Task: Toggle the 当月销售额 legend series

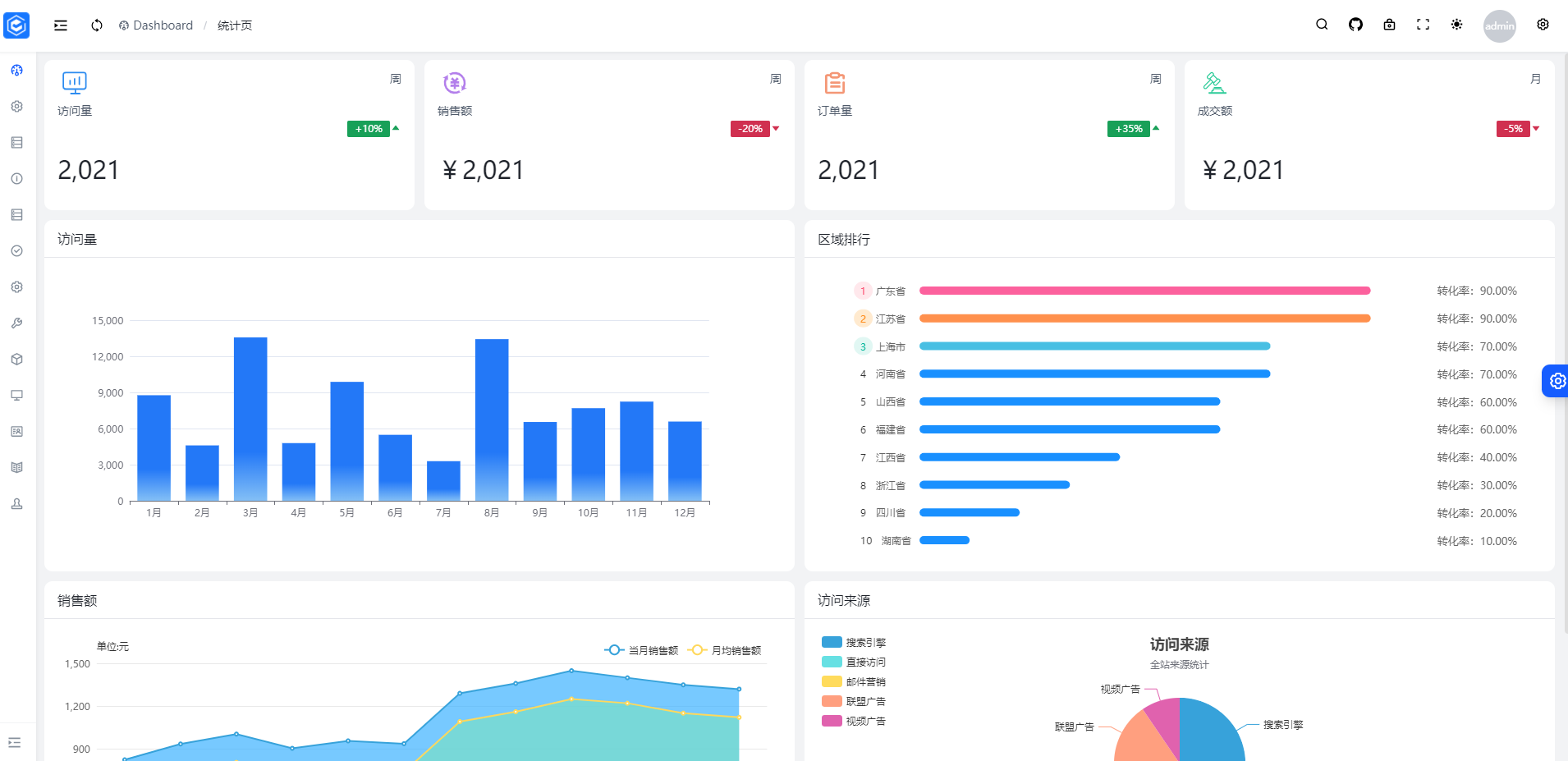Action: point(641,650)
